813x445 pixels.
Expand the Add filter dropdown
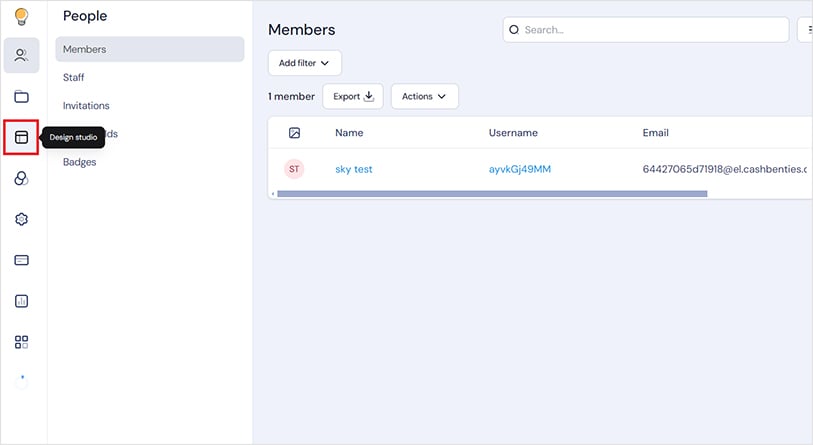tap(305, 63)
